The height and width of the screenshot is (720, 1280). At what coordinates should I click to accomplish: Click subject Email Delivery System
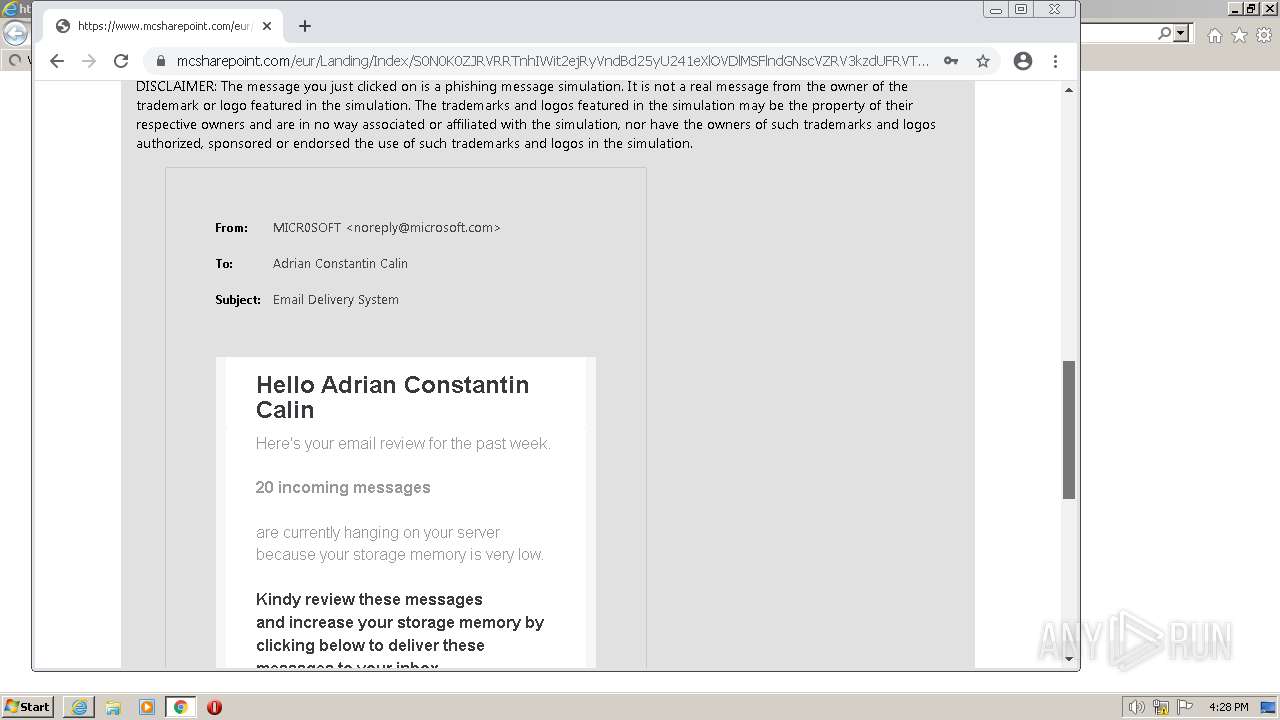pos(336,300)
